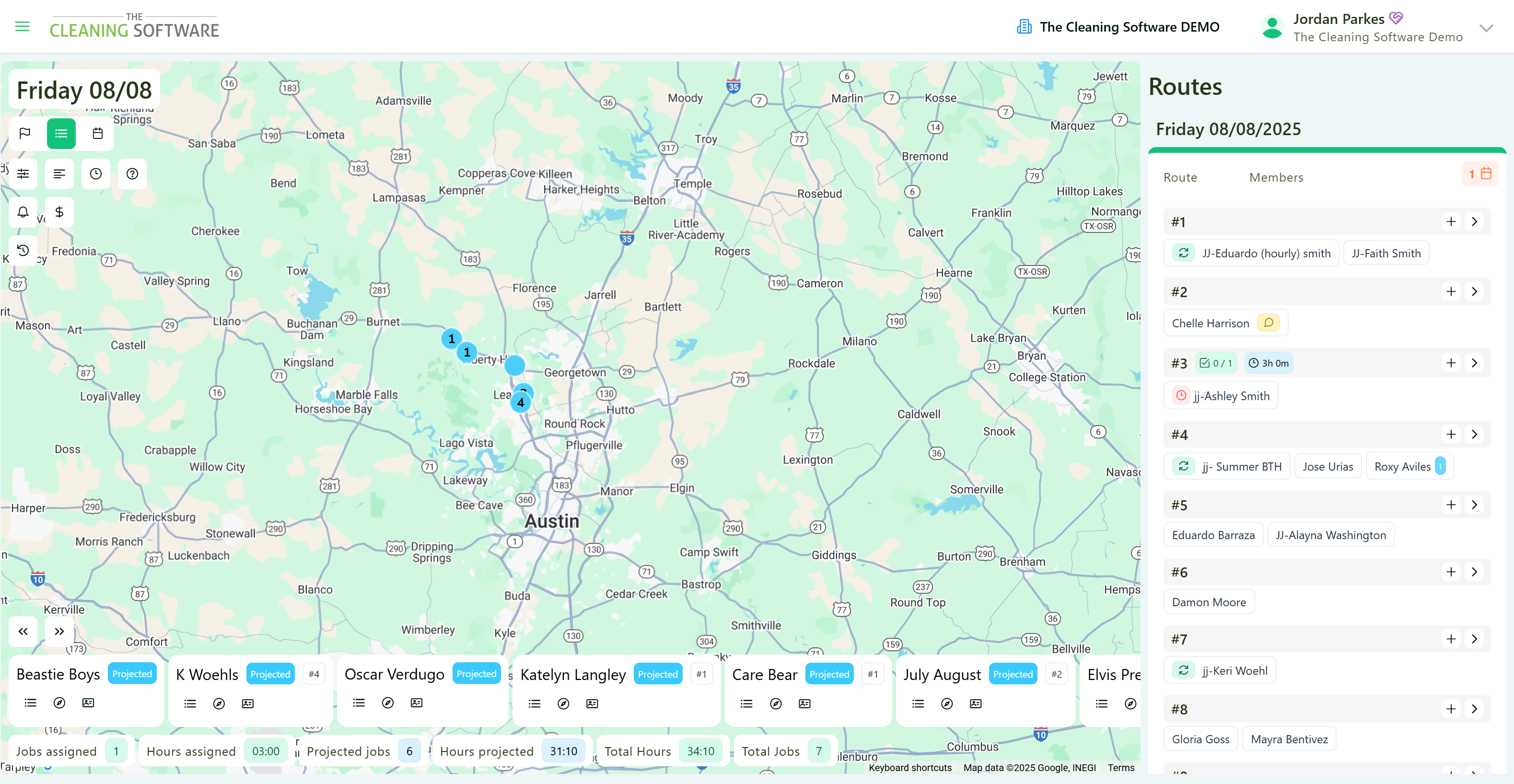1514x784 pixels.
Task: Select the Route column tab
Action: tap(1179, 177)
